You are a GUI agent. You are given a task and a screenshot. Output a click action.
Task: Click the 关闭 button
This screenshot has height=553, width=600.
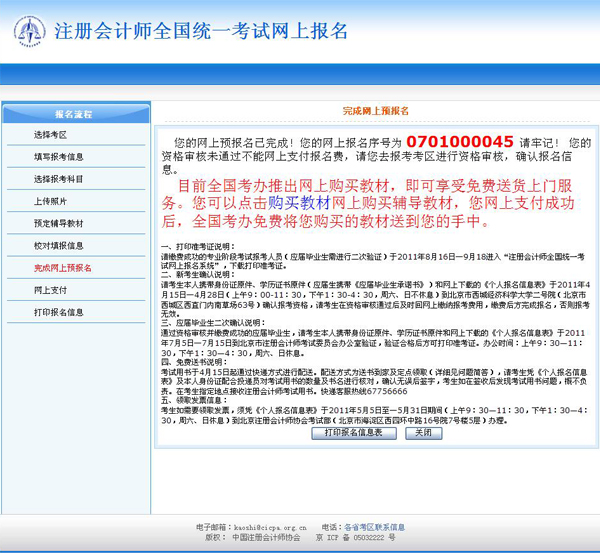(x=424, y=433)
